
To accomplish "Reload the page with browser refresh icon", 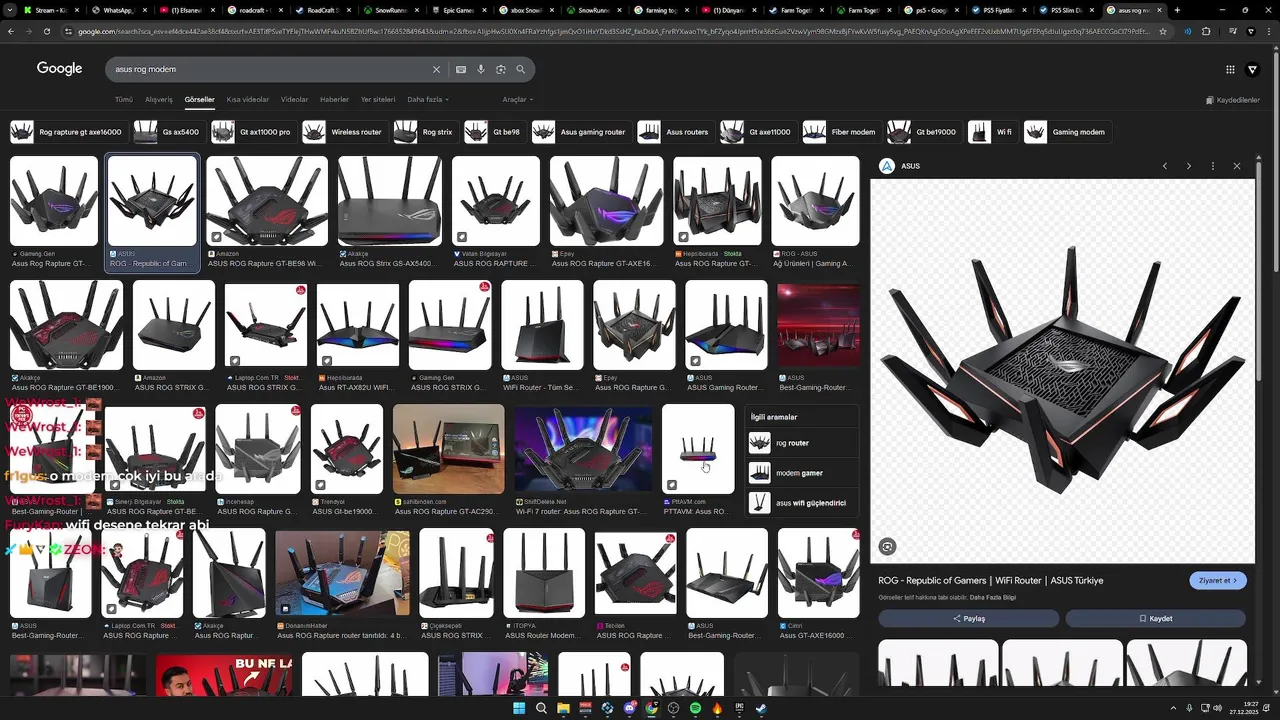I will (x=47, y=31).
